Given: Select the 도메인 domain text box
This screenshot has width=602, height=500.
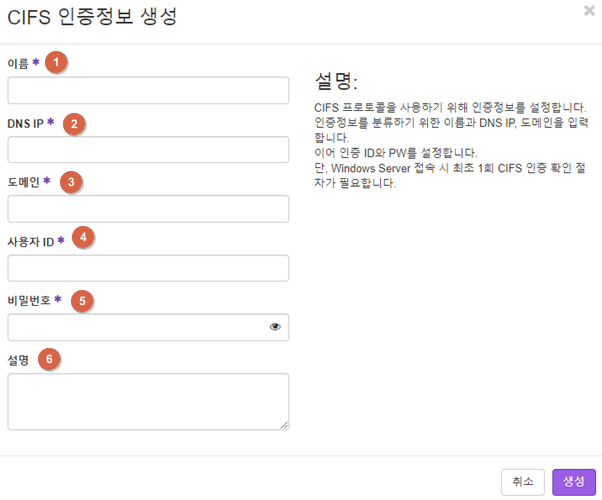Looking at the screenshot, I should click(x=148, y=209).
